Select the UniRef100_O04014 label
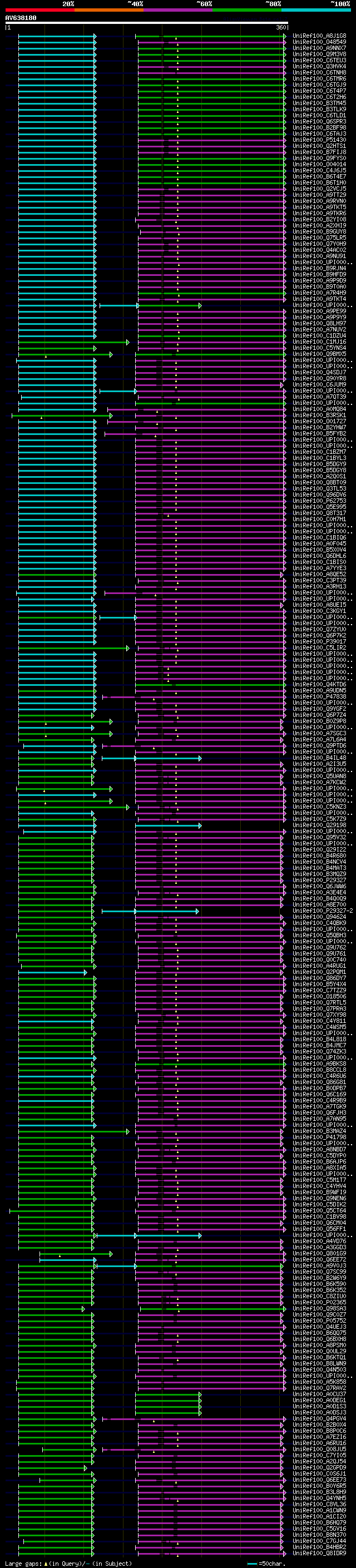This screenshot has width=356, height=1568. click(x=319, y=164)
